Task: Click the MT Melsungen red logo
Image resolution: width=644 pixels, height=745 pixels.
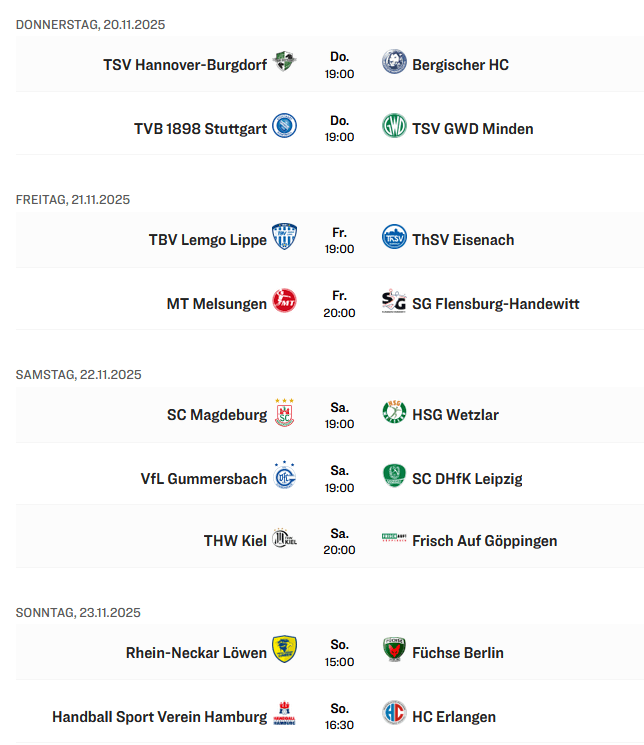Action: point(285,302)
